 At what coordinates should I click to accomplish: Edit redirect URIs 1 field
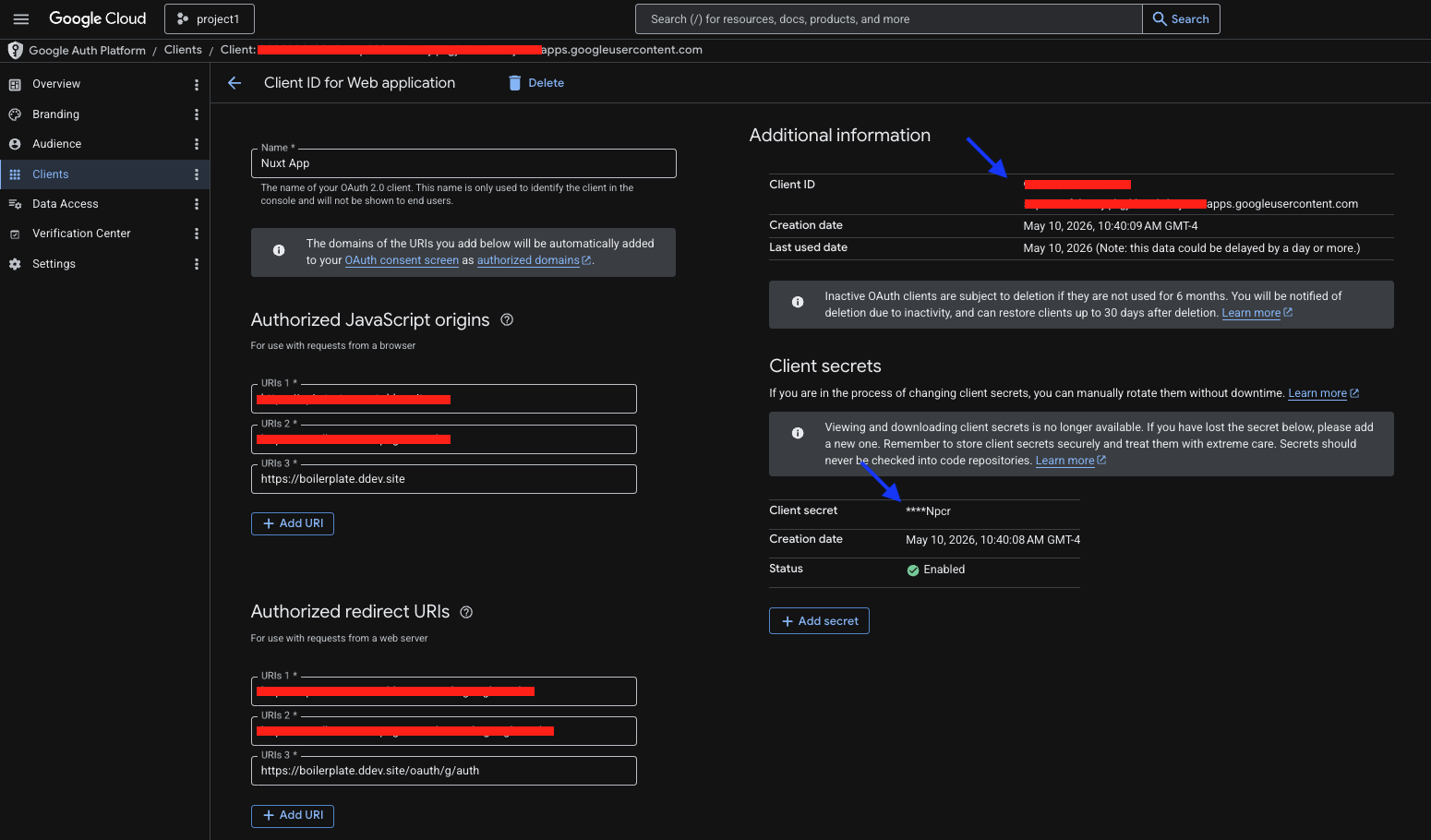coord(444,691)
